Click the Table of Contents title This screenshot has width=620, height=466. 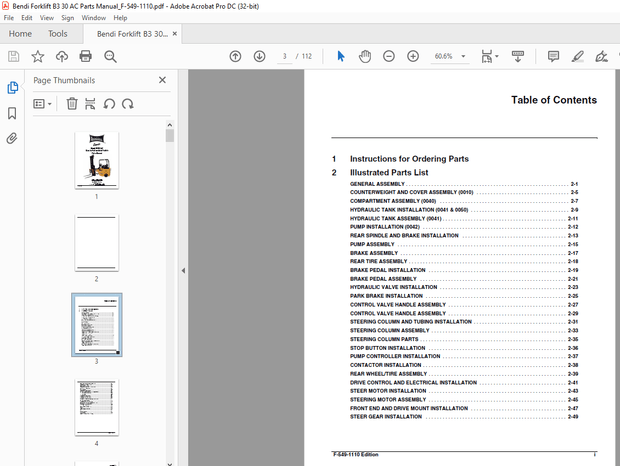[554, 100]
